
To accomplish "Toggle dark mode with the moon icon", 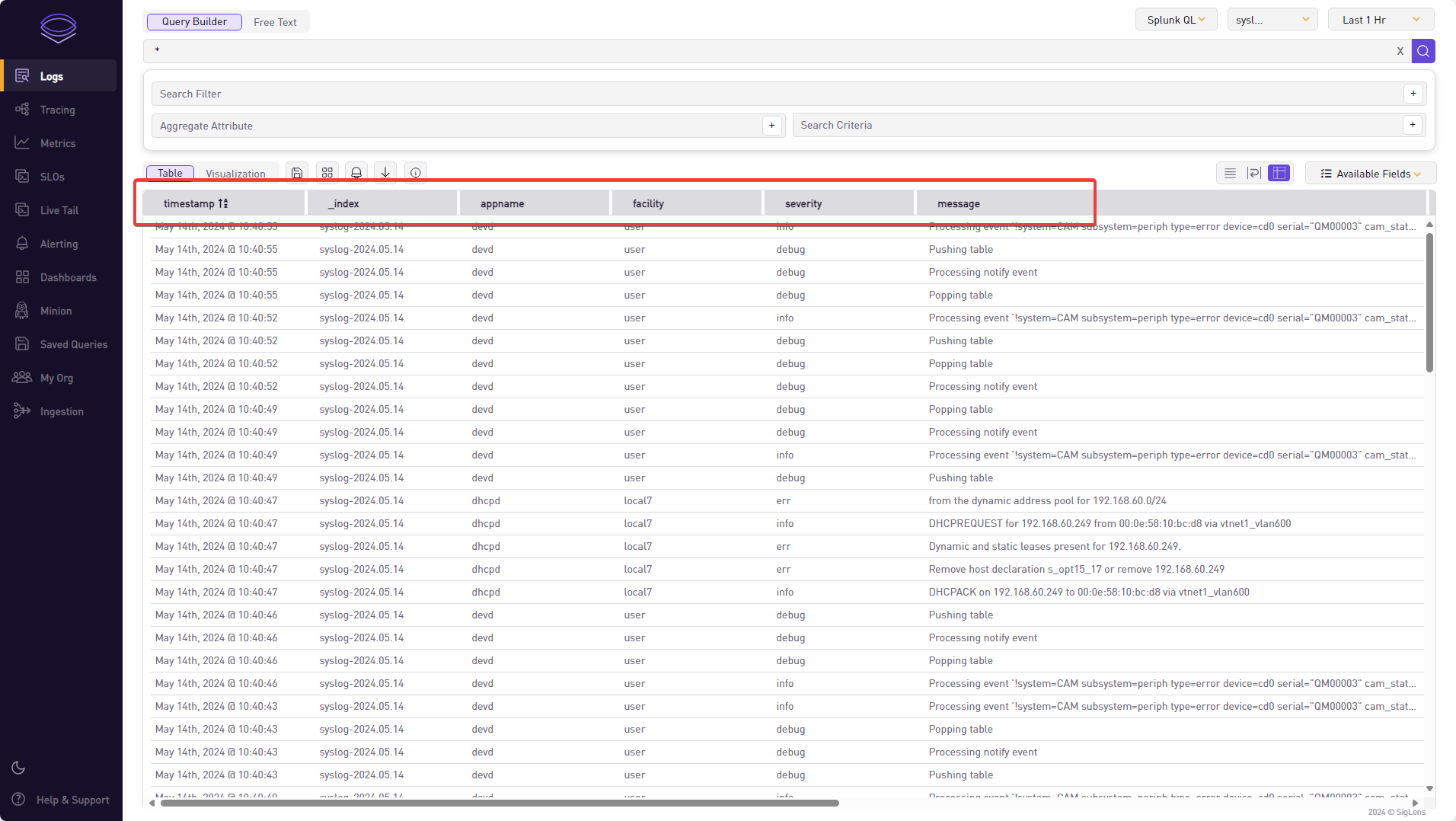I will (19, 768).
